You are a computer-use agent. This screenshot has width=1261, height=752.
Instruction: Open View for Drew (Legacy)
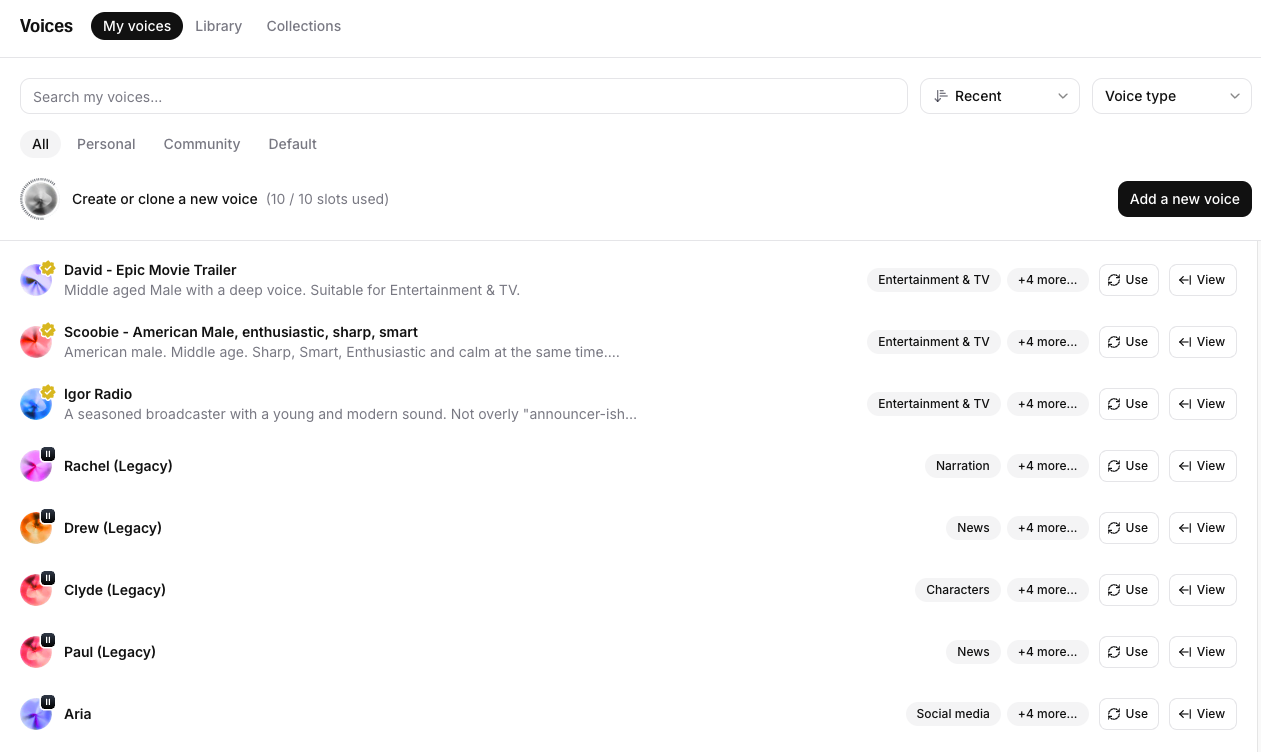[x=1202, y=528]
